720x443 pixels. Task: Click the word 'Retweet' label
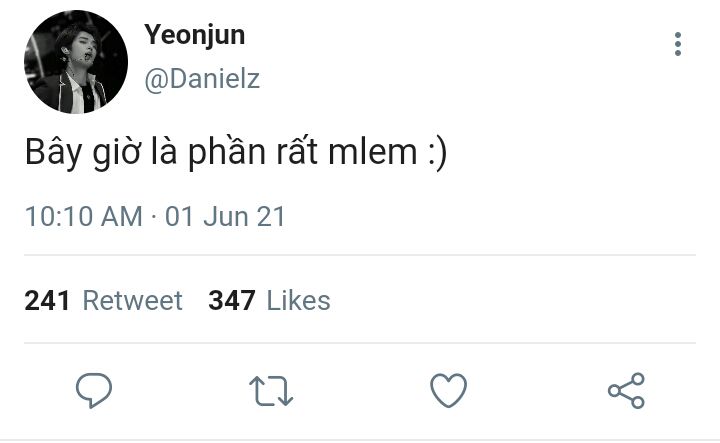(x=133, y=301)
